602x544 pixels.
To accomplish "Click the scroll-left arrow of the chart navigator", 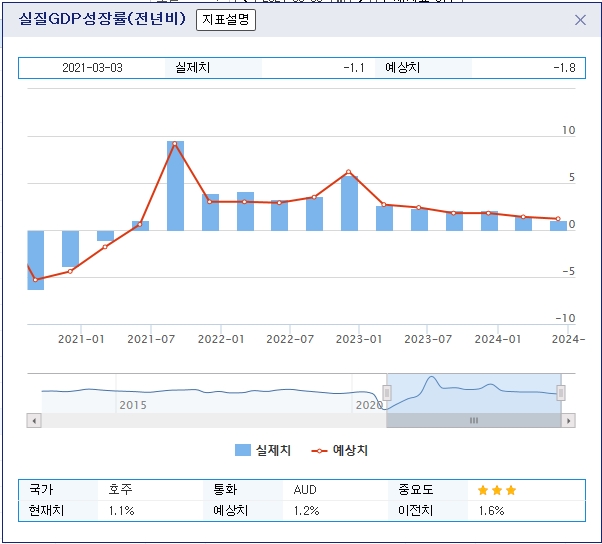I will click(34, 420).
